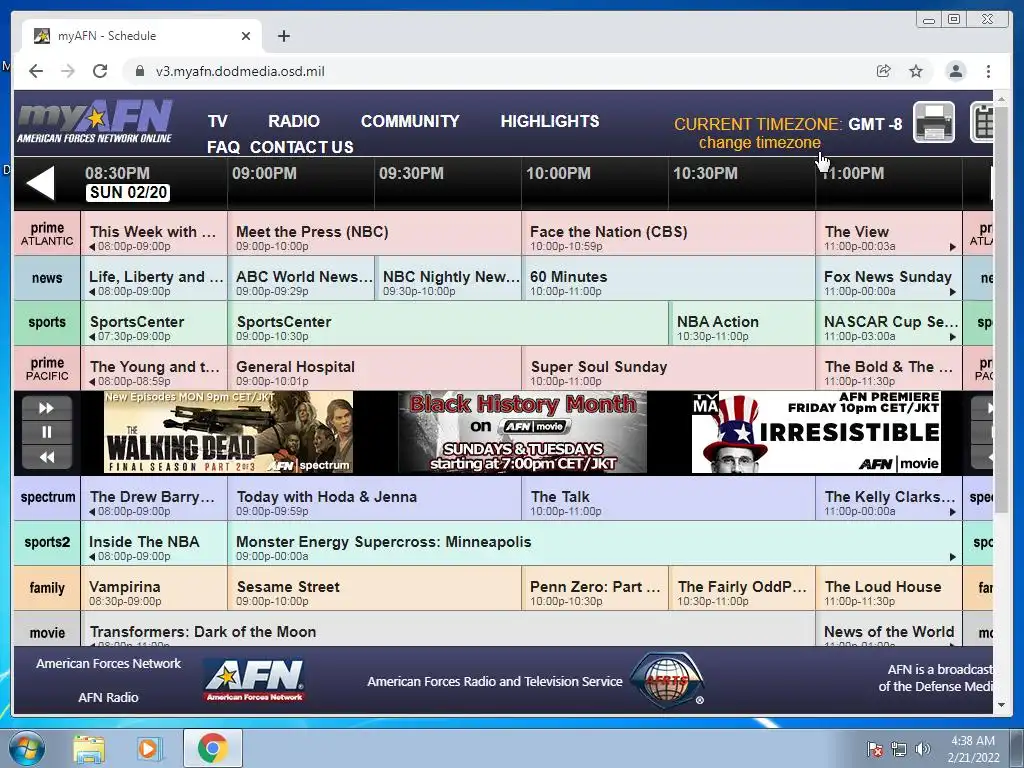Open CONTACT US page
1024x768 pixels.
click(x=302, y=148)
